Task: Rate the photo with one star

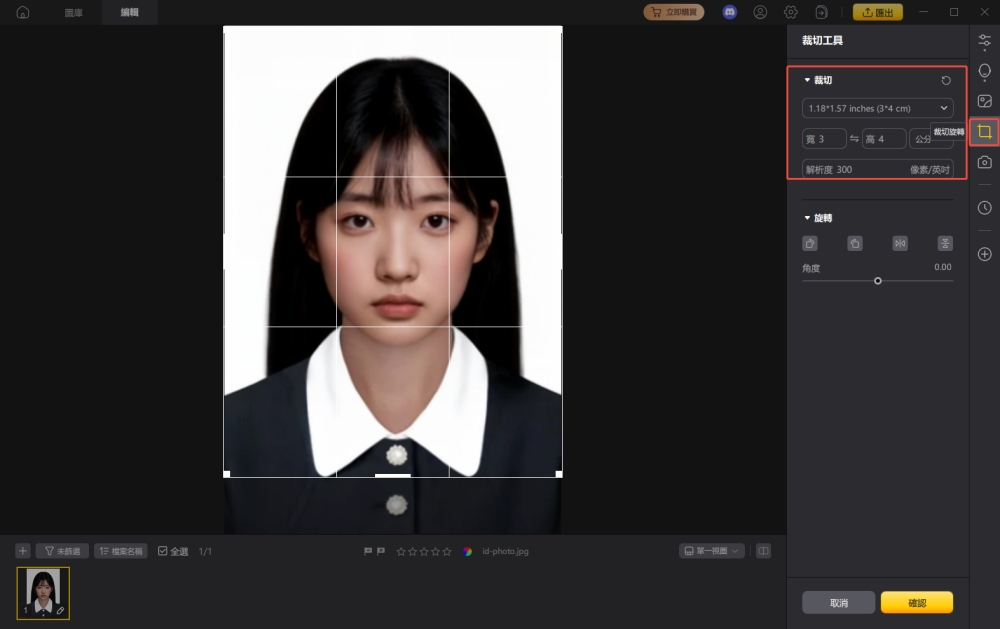Action: pos(400,550)
